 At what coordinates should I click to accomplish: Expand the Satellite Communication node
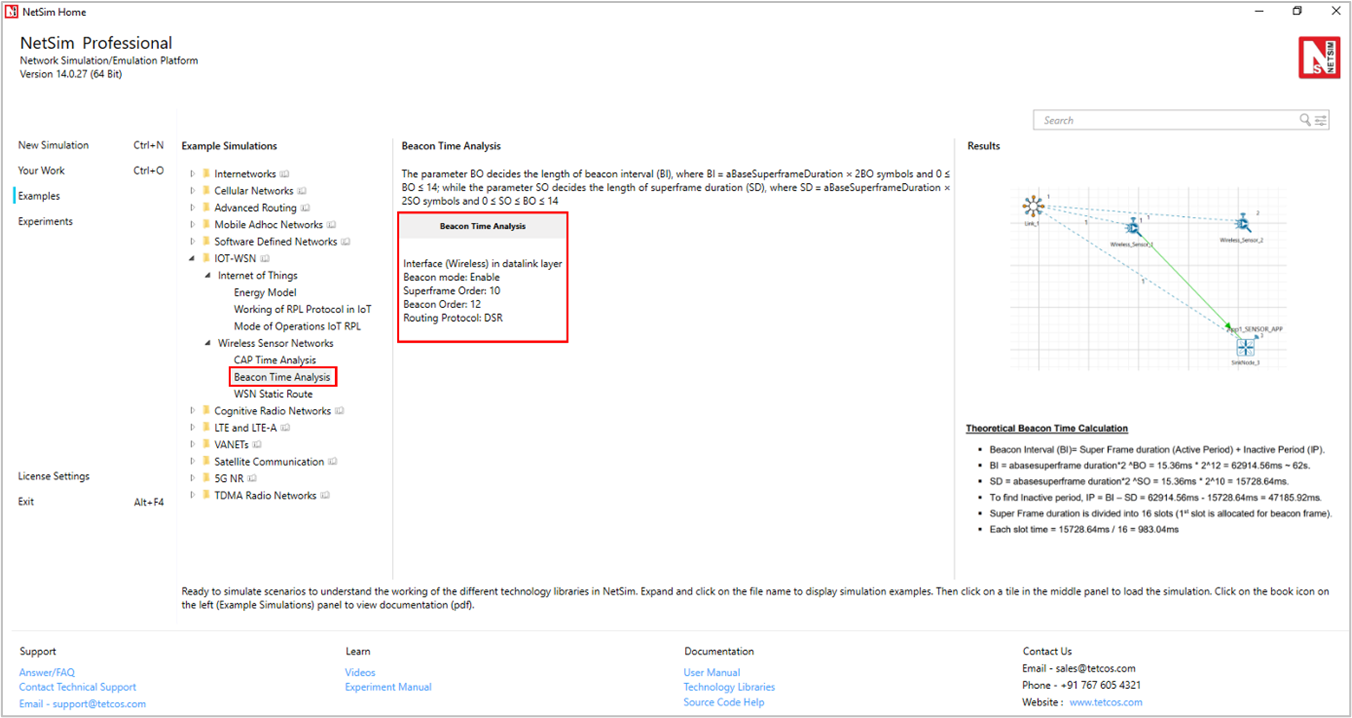(x=192, y=462)
